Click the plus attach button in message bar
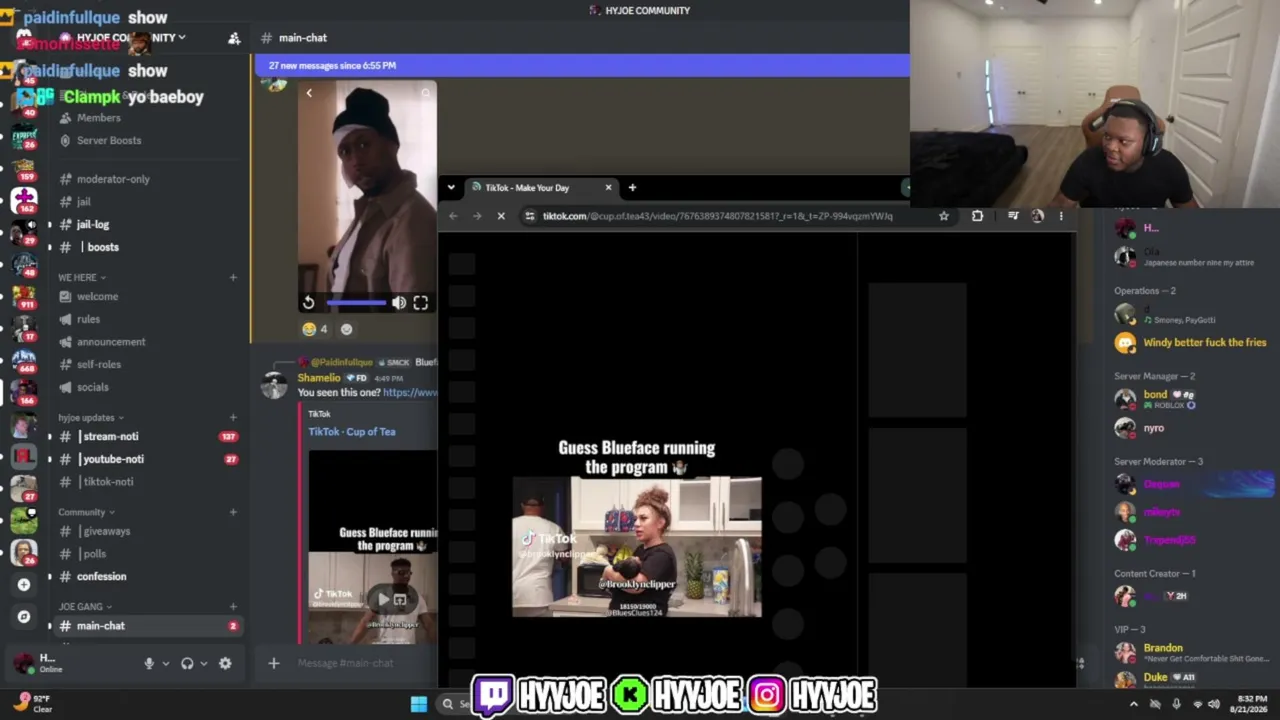The height and width of the screenshot is (720, 1280). [x=273, y=663]
